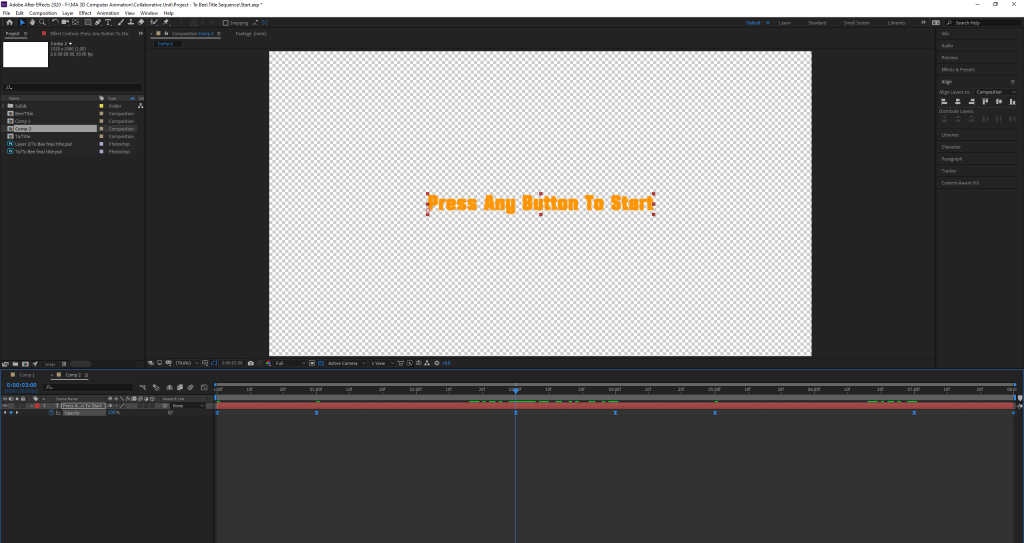This screenshot has width=1024, height=543.
Task: Select Opacity keyframe at 01:00f
Action: click(317, 413)
